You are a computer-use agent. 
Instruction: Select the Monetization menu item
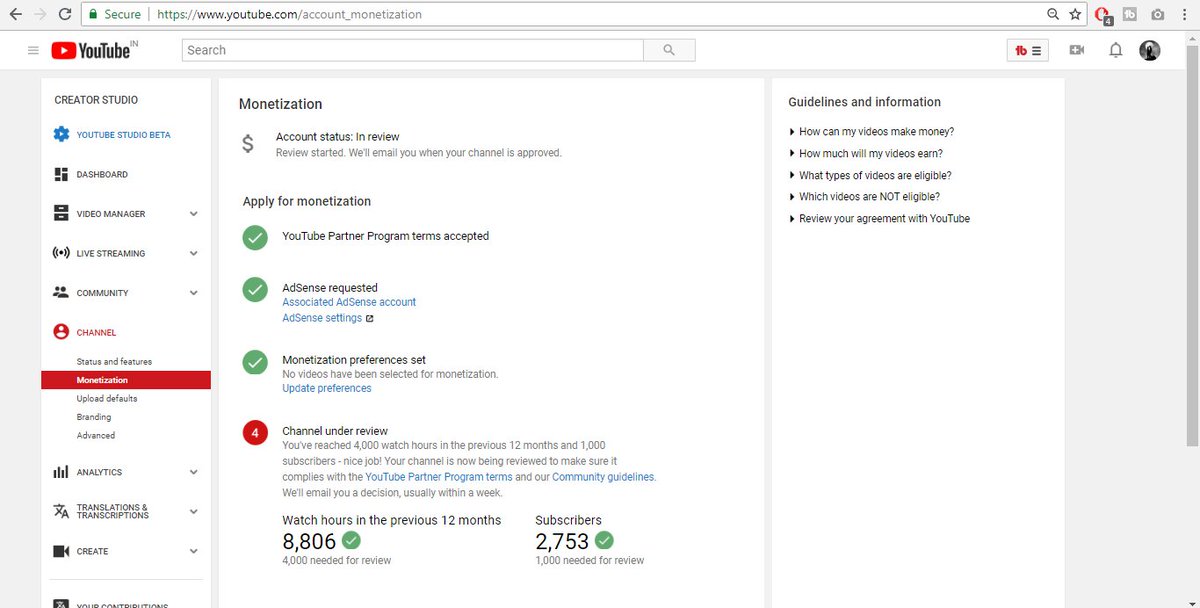point(126,380)
